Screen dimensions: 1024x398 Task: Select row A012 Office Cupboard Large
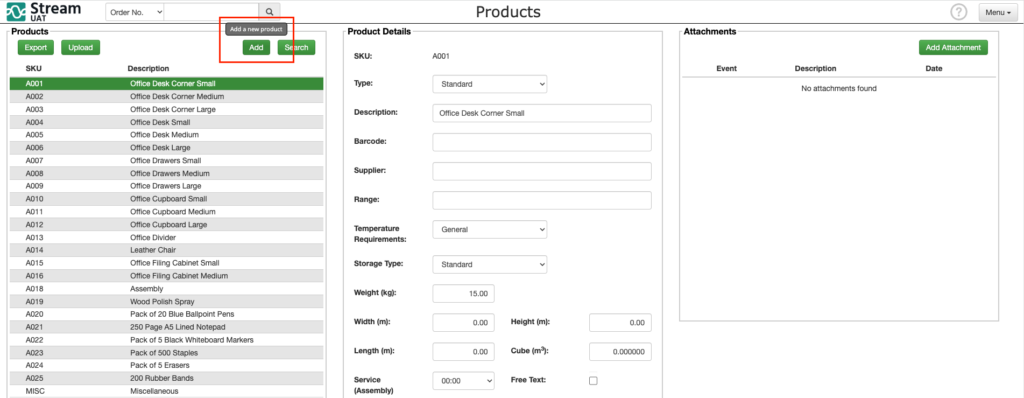167,225
